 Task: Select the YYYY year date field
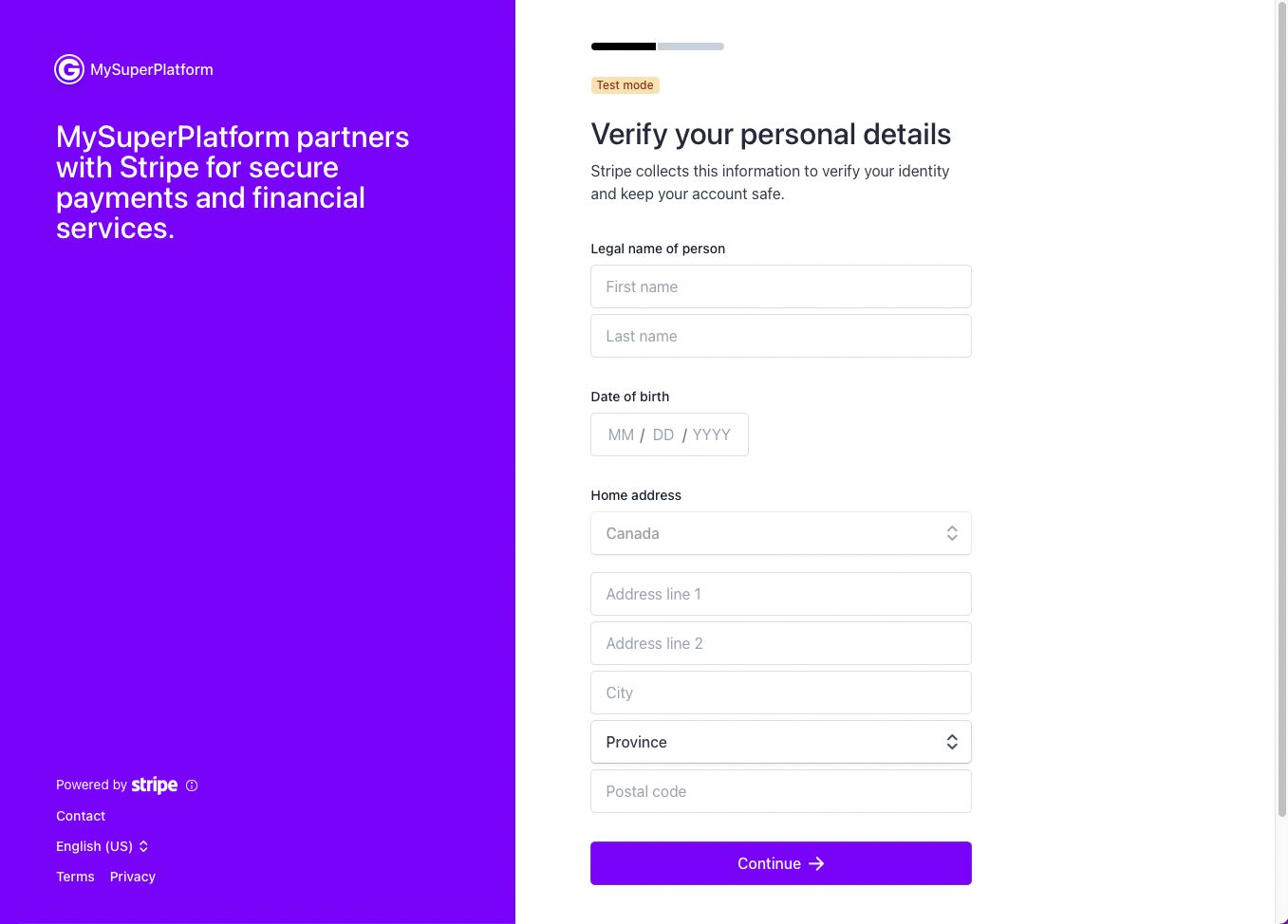point(712,434)
